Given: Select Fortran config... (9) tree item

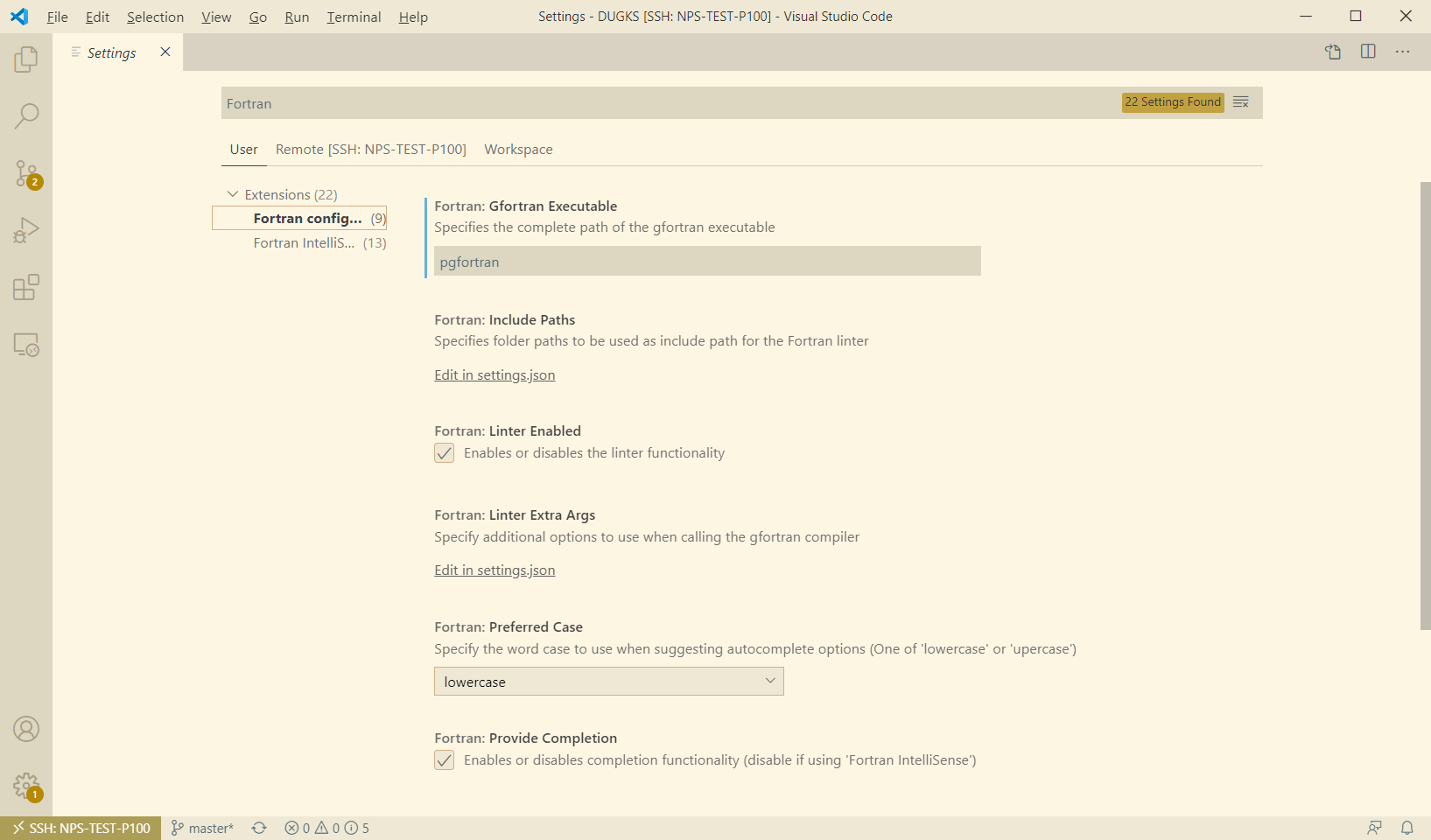Looking at the screenshot, I should pyautogui.click(x=299, y=219).
